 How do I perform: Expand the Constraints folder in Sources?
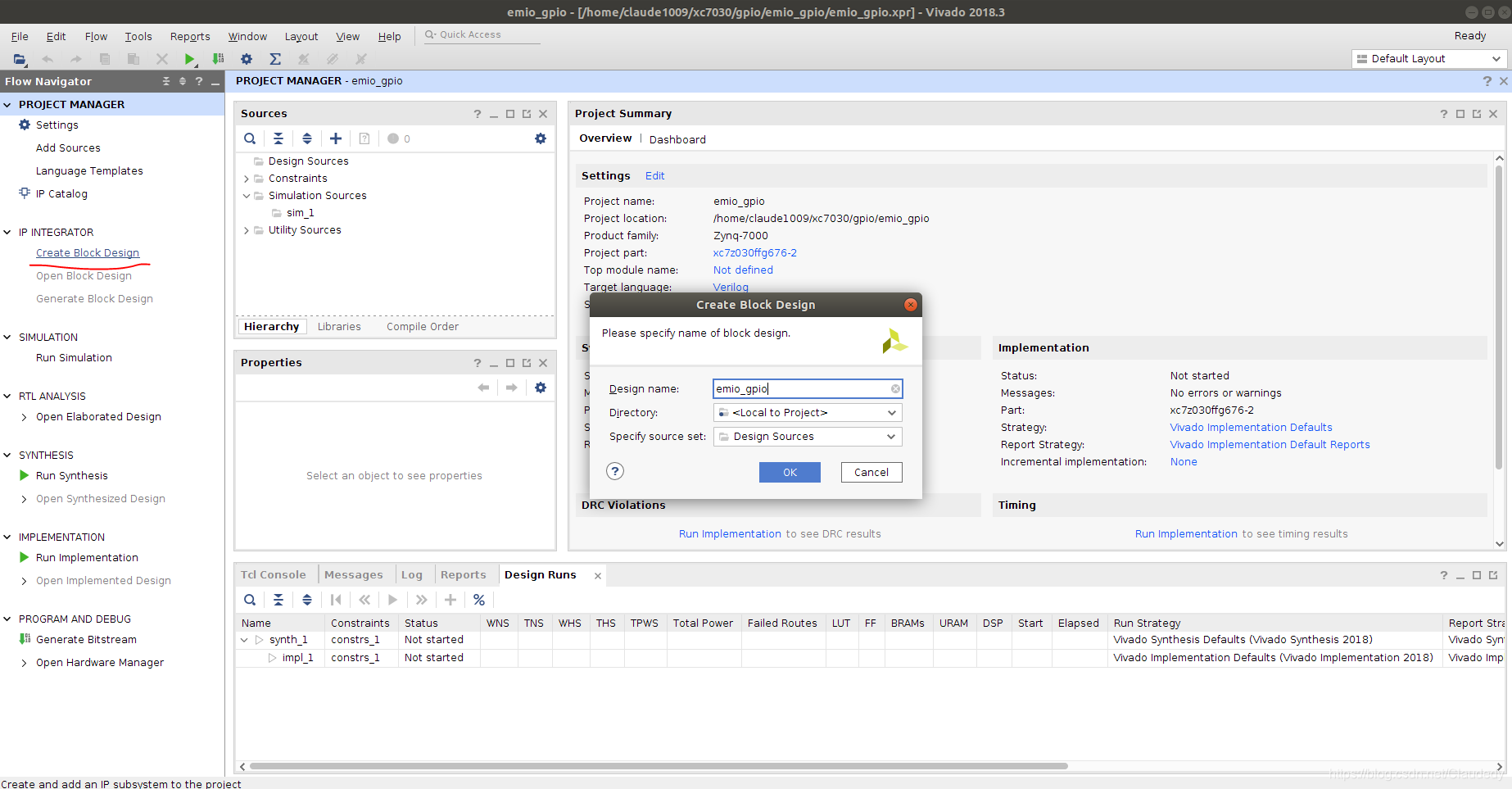tap(247, 179)
